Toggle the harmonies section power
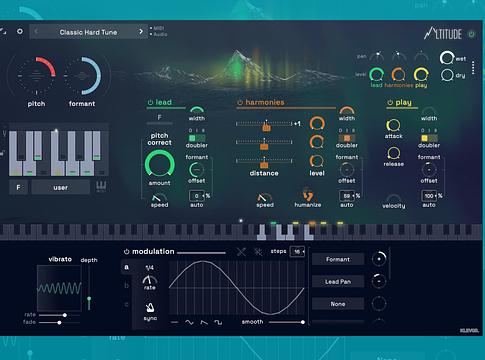485x360 pixels. point(240,102)
